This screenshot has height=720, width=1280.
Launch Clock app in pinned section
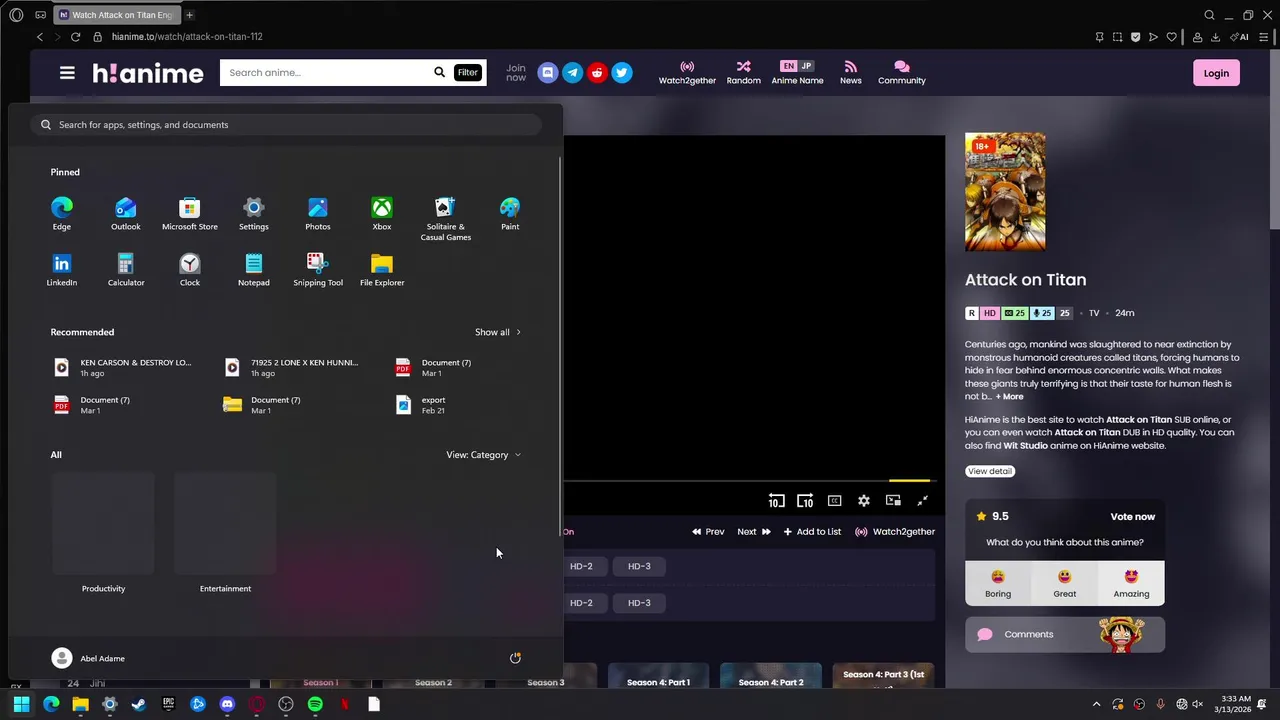[190, 269]
